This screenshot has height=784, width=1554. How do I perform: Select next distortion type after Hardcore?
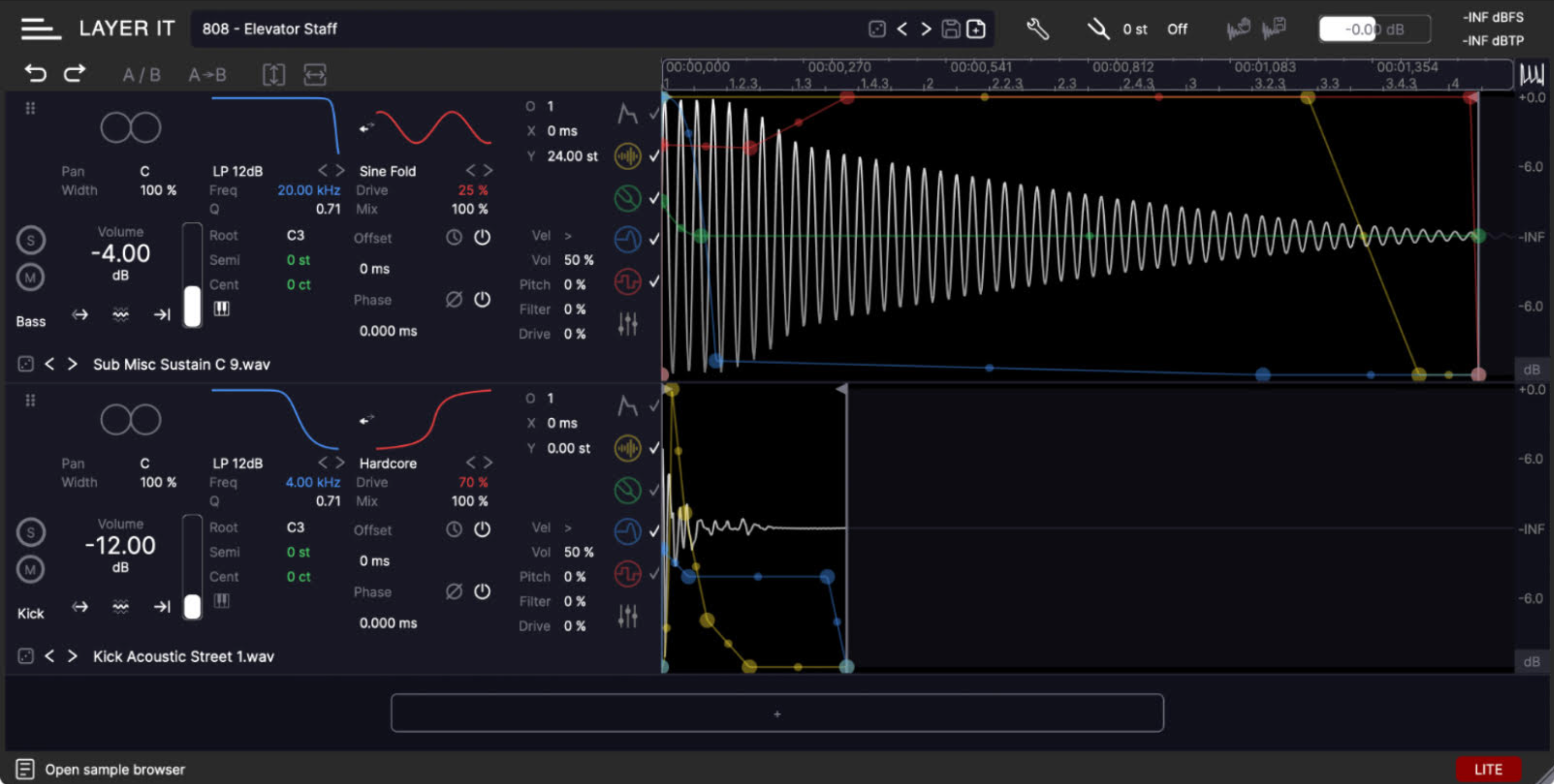click(488, 463)
